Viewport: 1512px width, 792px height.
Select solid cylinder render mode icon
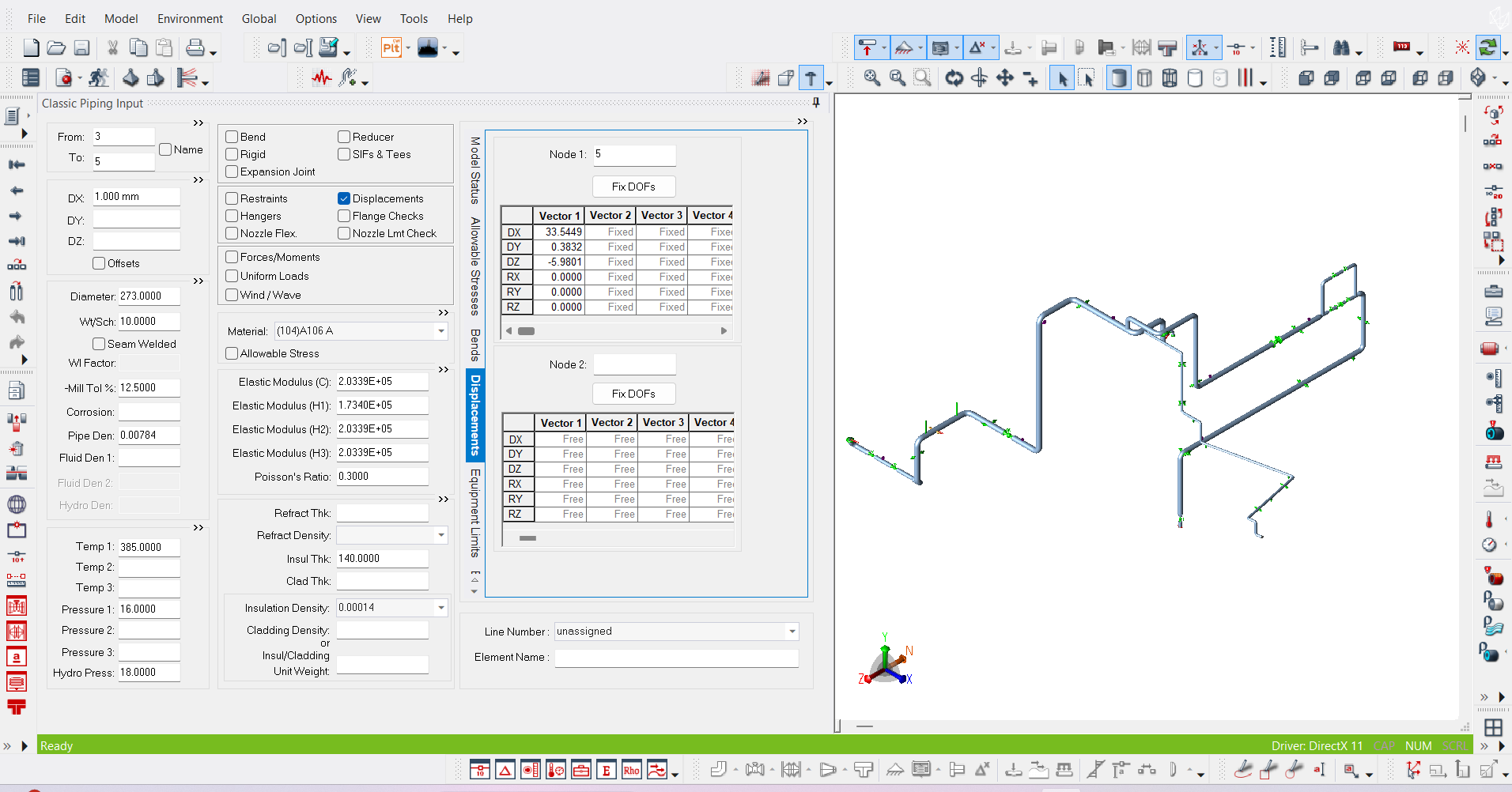pyautogui.click(x=1118, y=77)
